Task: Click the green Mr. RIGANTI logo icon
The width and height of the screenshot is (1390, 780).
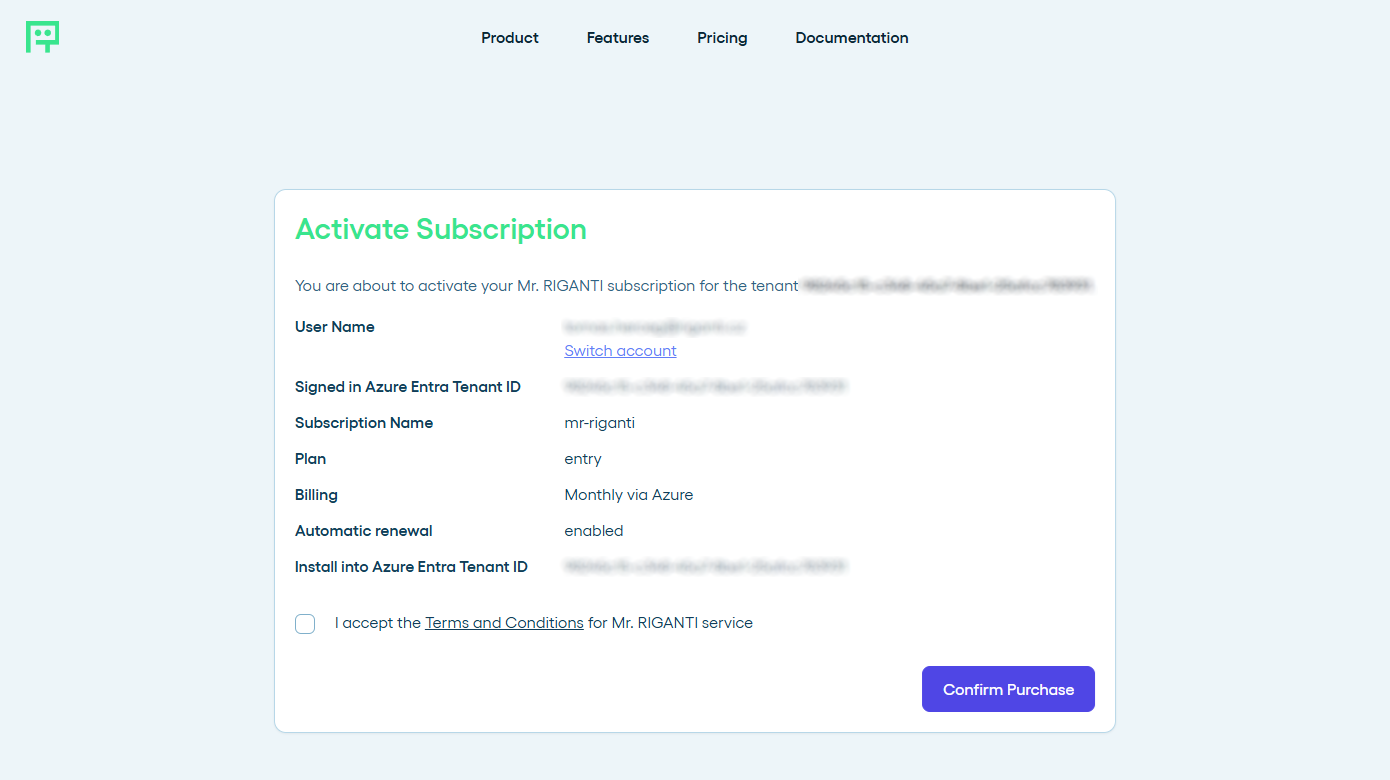Action: pyautogui.click(x=42, y=37)
